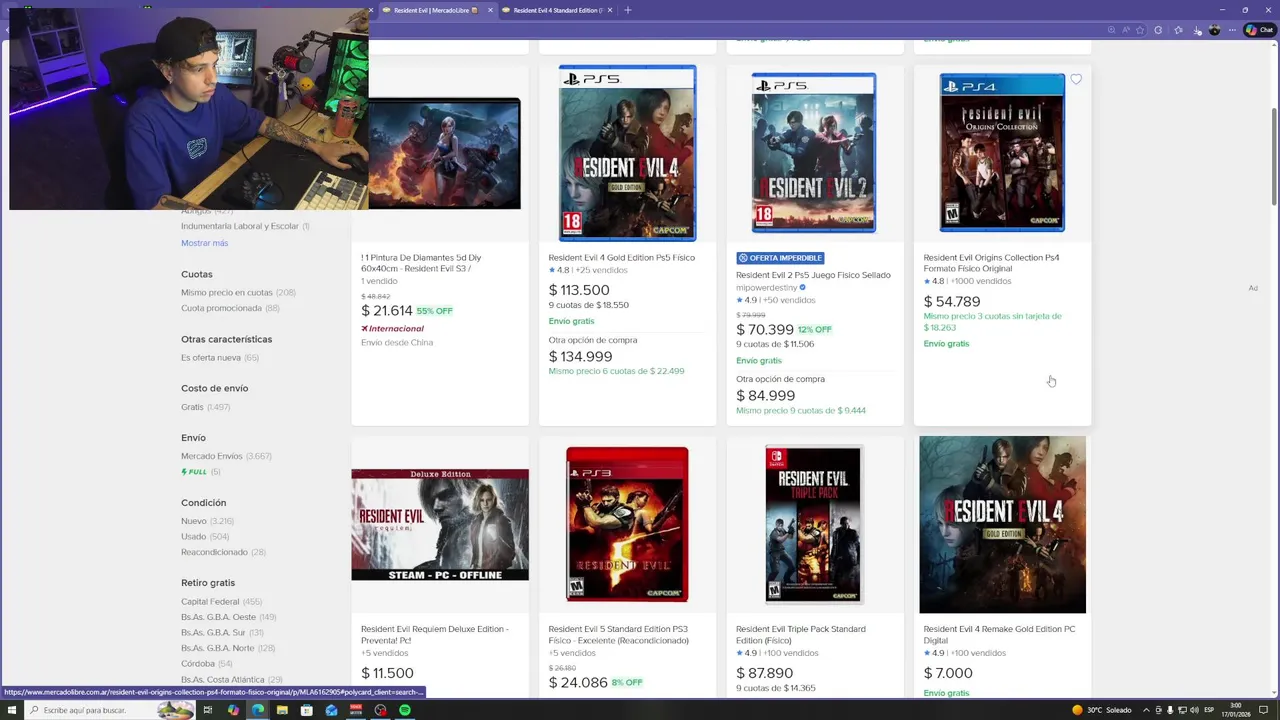Screen dimensions: 1280x720
Task: Open the browser extension icon beside address bar
Action: click(1158, 30)
